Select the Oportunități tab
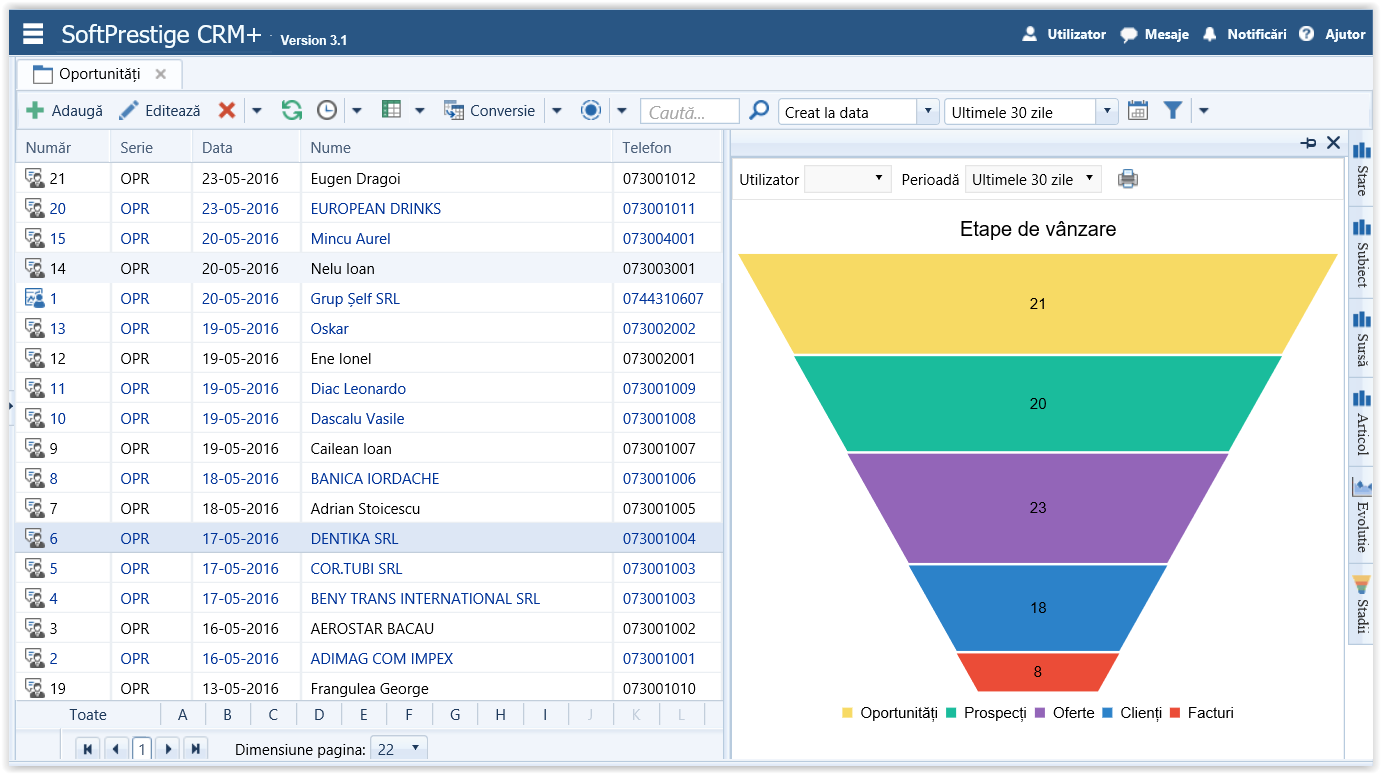This screenshot has width=1381, height=774. (x=99, y=74)
